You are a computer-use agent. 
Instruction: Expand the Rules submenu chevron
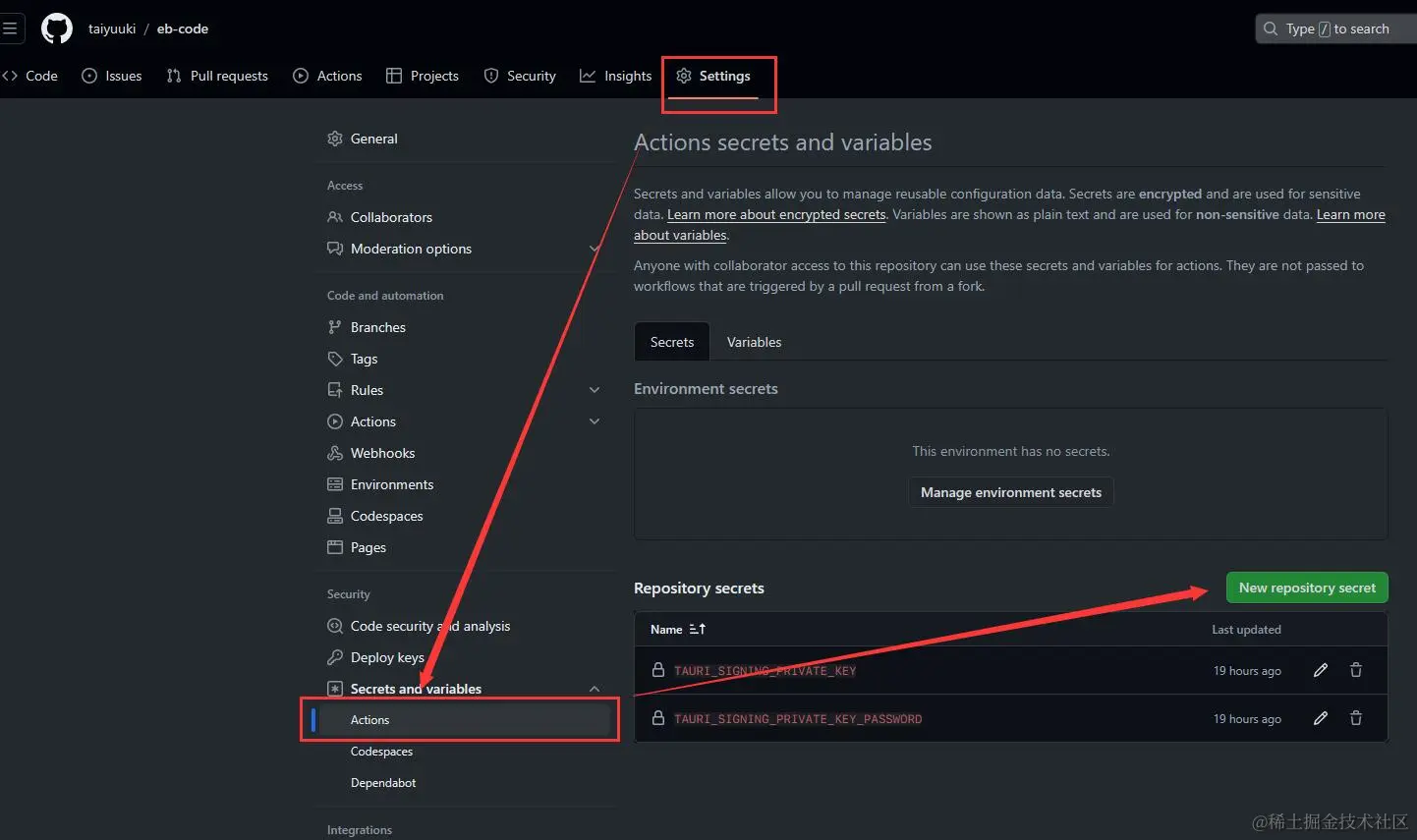pyautogui.click(x=595, y=390)
